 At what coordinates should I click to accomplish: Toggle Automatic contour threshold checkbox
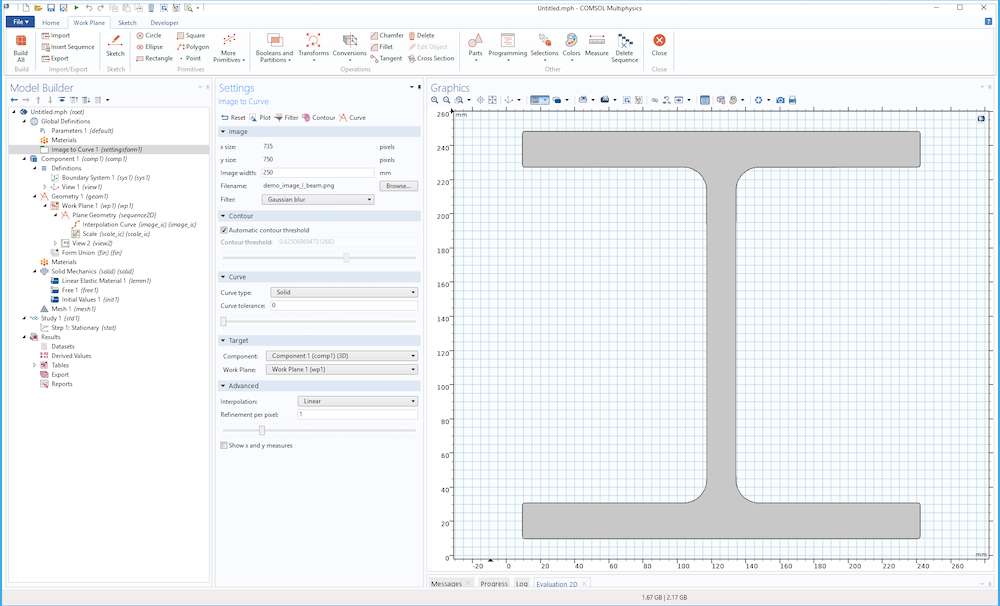click(224, 230)
